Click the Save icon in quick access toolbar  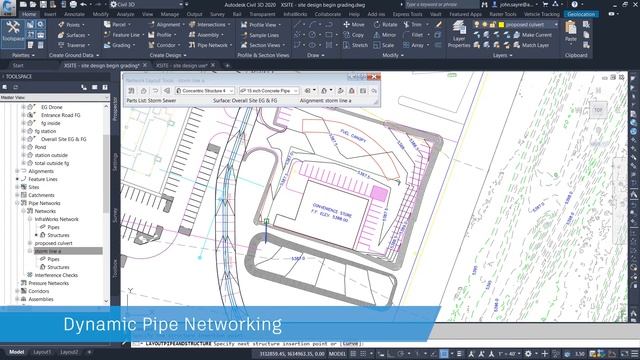click(43, 4)
